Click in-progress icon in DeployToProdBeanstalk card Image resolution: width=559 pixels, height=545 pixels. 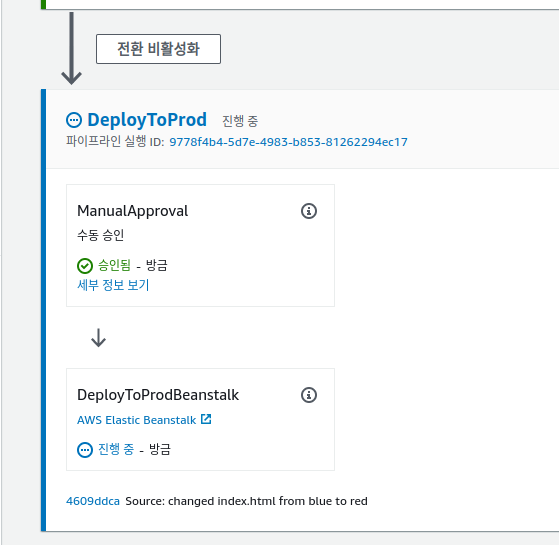click(85, 450)
